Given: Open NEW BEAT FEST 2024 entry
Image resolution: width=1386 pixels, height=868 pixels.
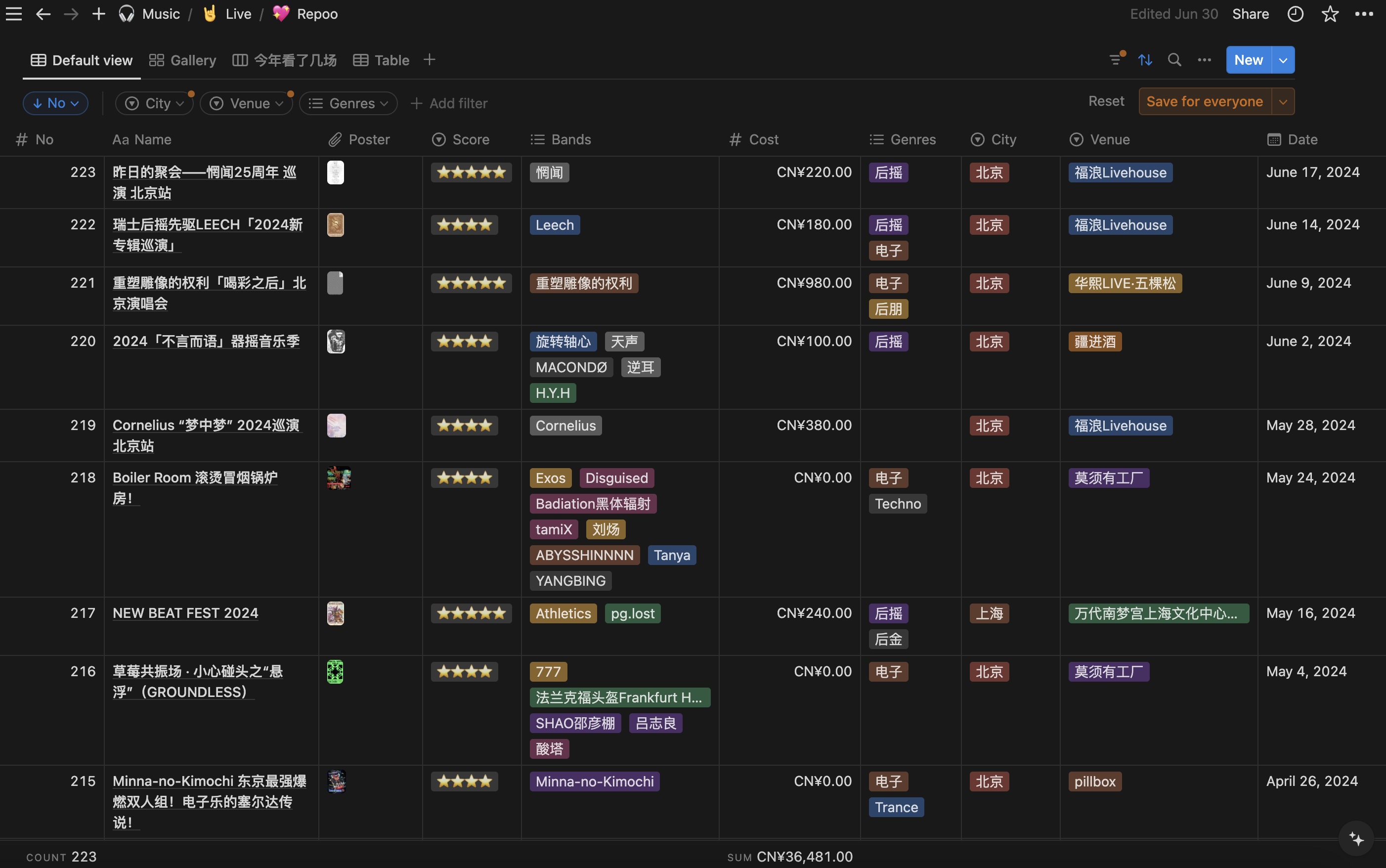Looking at the screenshot, I should [x=185, y=613].
